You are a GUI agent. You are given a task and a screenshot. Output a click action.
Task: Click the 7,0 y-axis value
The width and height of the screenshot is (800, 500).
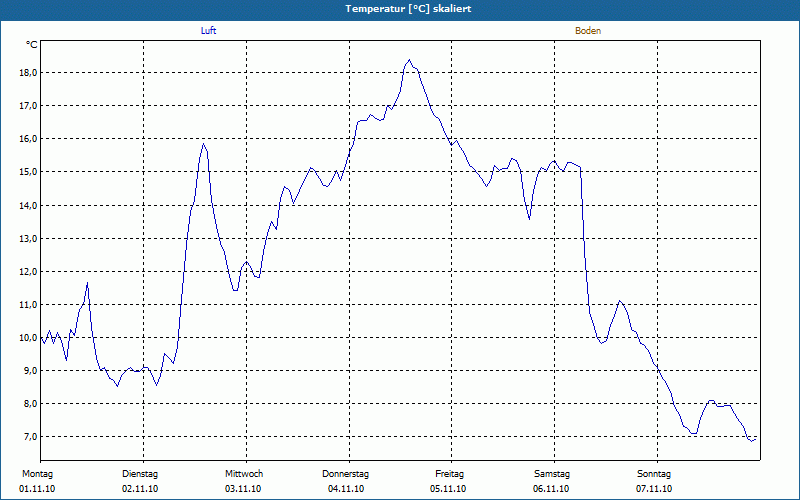click(31, 437)
